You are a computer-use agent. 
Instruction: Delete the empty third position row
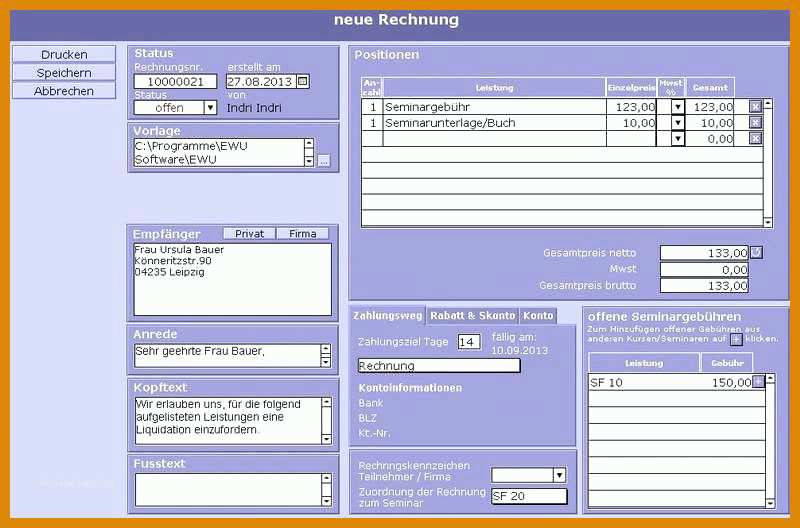(755, 138)
